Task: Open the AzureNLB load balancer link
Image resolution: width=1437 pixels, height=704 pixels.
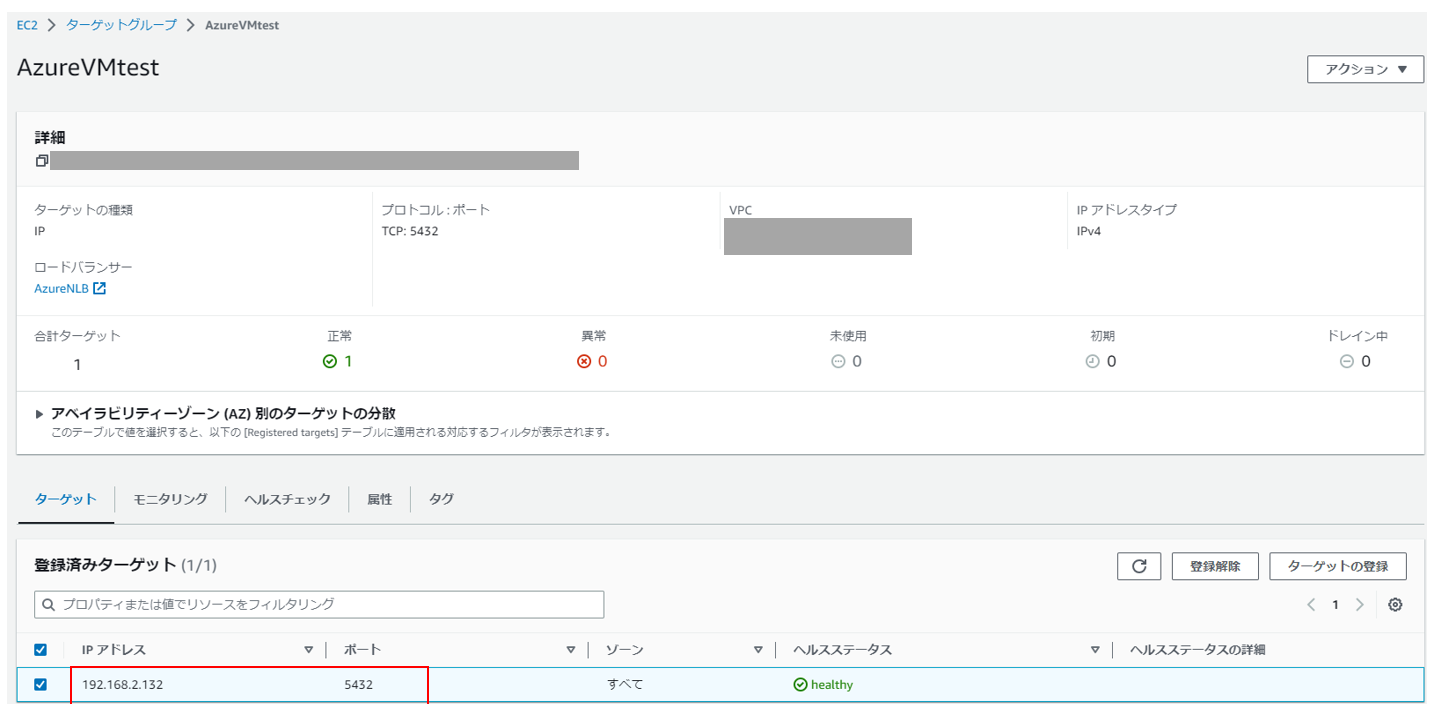Action: tap(61, 289)
